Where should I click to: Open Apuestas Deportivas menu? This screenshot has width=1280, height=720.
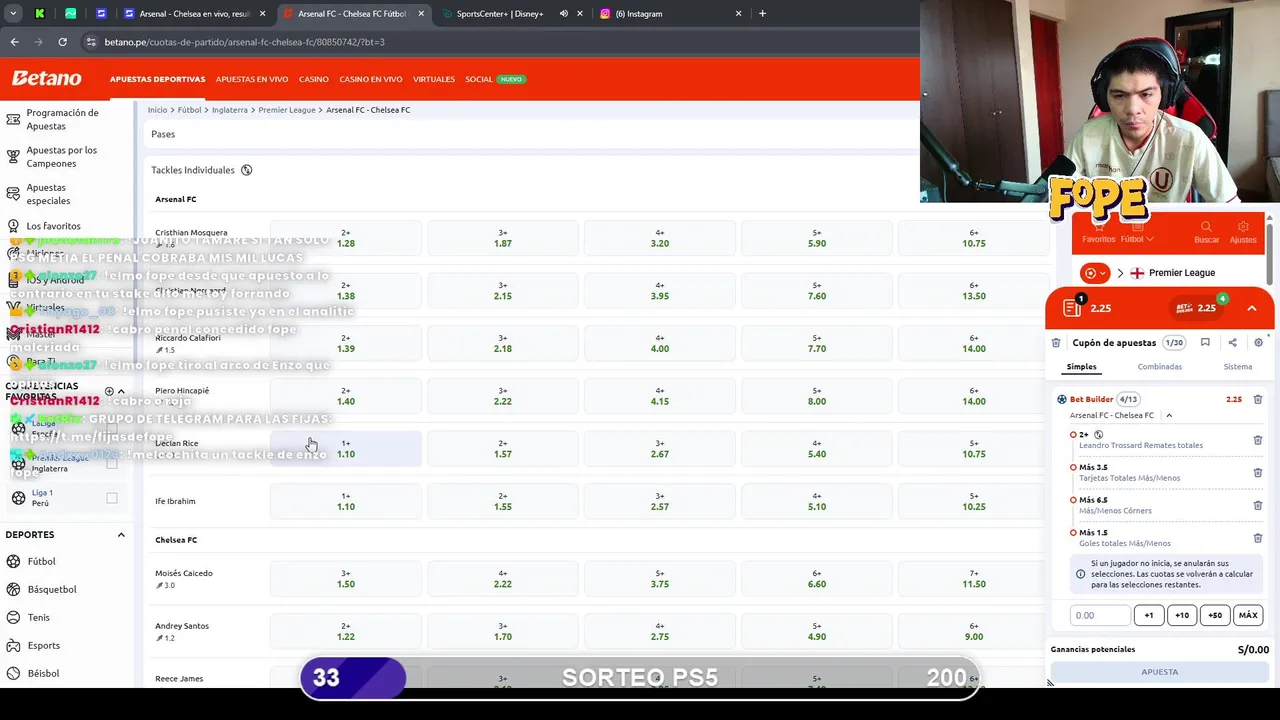point(157,79)
